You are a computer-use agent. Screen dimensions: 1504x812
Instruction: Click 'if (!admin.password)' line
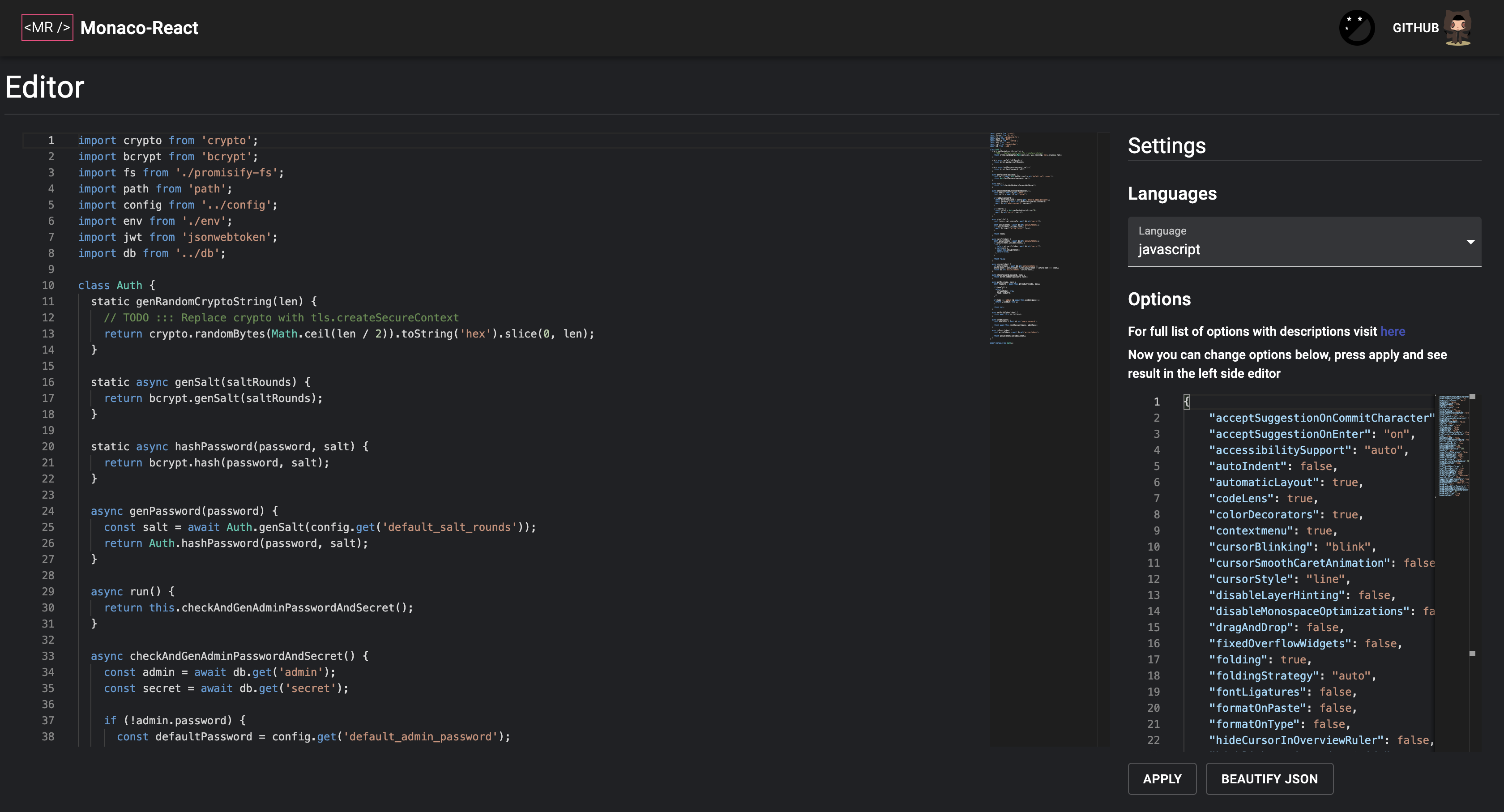point(175,720)
